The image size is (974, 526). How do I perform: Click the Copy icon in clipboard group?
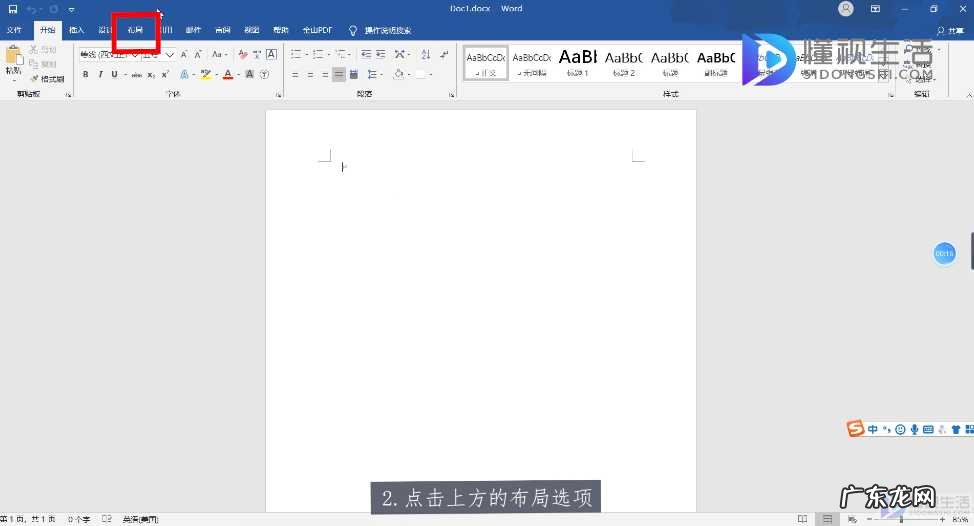pyautogui.click(x=34, y=64)
